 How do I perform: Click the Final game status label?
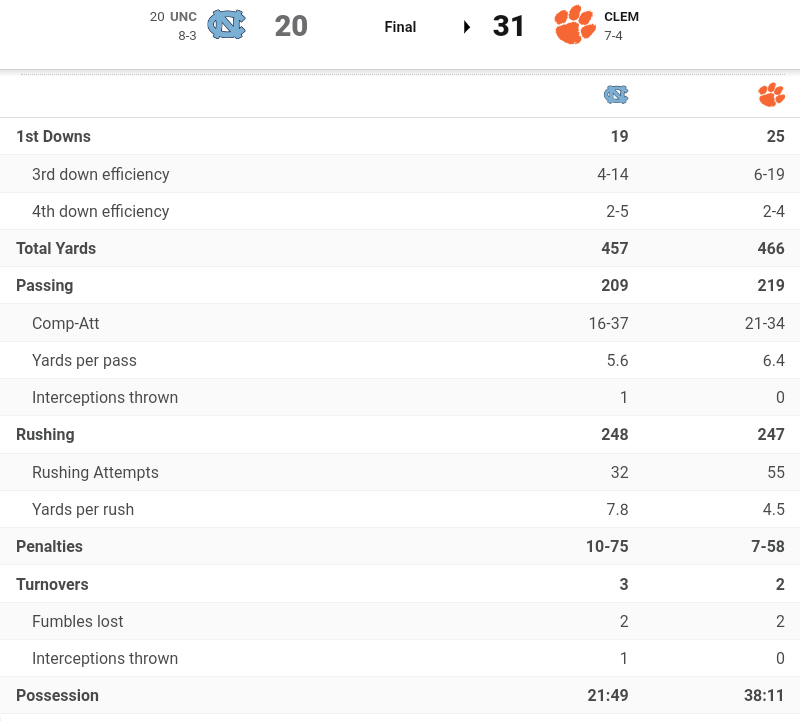[x=400, y=27]
